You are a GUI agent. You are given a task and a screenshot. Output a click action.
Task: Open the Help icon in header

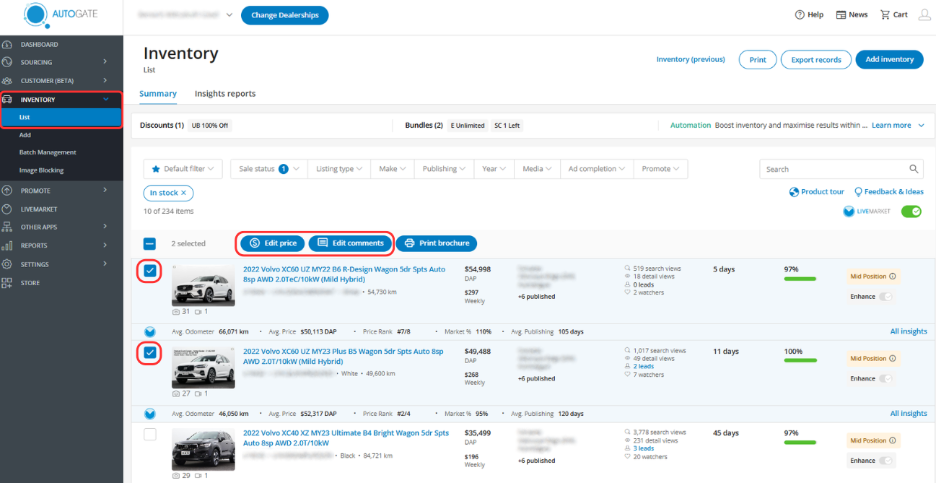[x=800, y=15]
